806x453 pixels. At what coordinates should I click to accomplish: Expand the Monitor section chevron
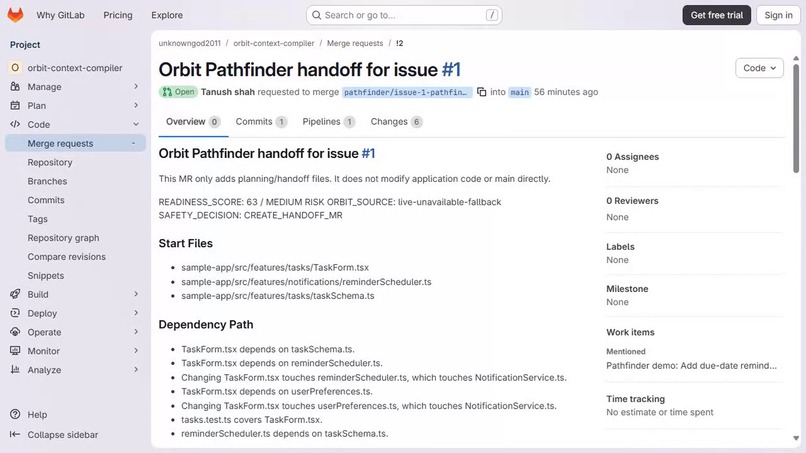[136, 351]
